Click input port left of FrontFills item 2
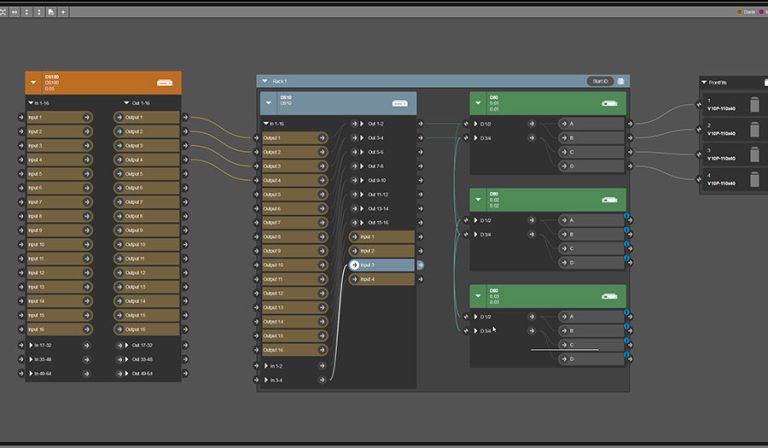The image size is (768, 448). (x=699, y=129)
